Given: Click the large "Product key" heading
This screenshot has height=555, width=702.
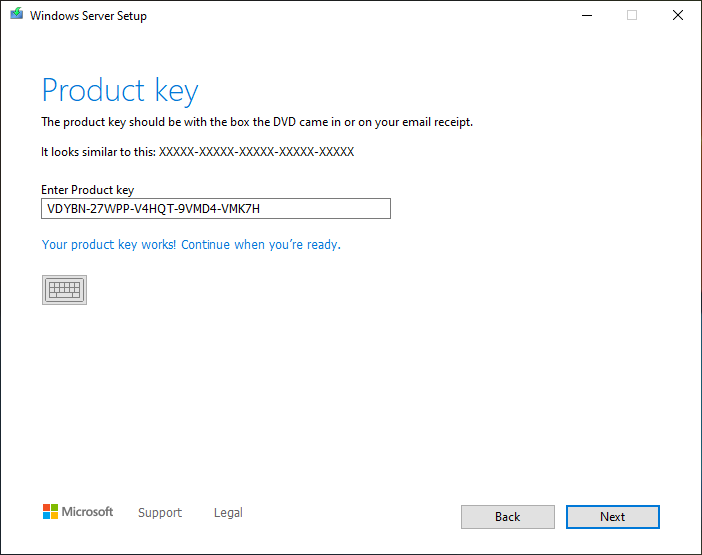Looking at the screenshot, I should (x=120, y=91).
